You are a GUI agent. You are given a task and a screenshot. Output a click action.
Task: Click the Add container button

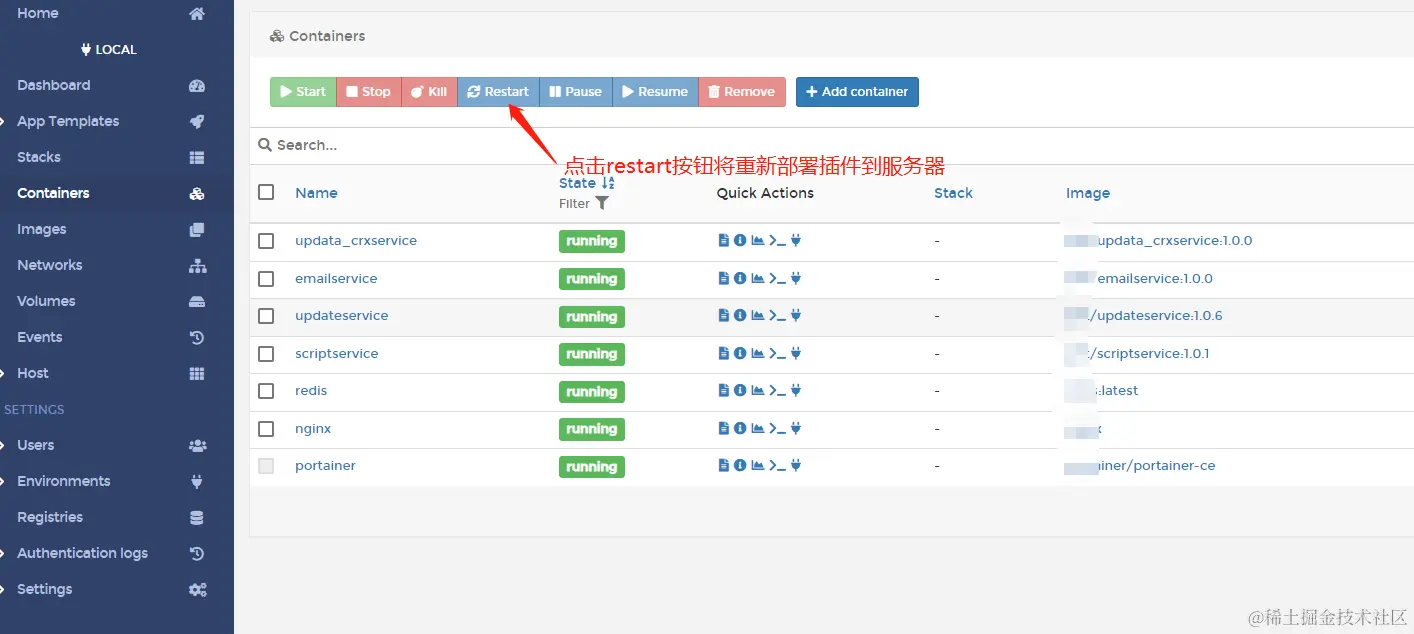coord(857,92)
